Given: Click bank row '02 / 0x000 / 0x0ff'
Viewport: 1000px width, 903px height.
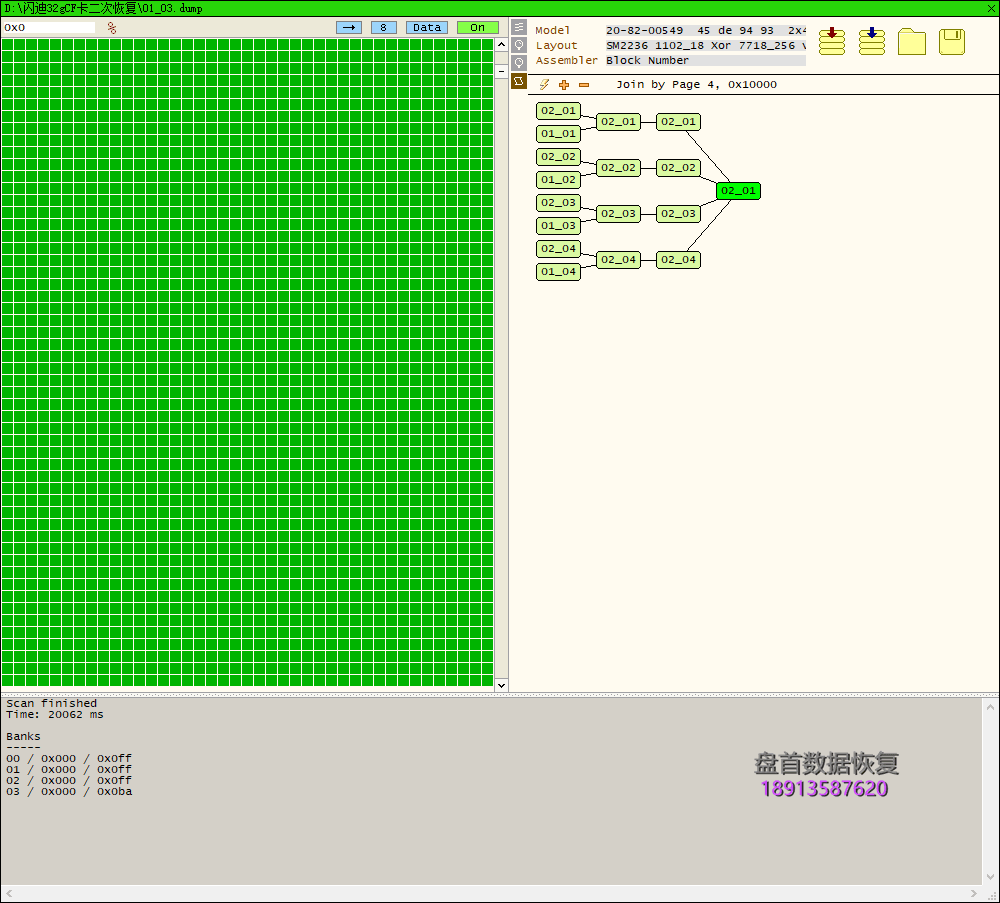Looking at the screenshot, I should (x=69, y=780).
